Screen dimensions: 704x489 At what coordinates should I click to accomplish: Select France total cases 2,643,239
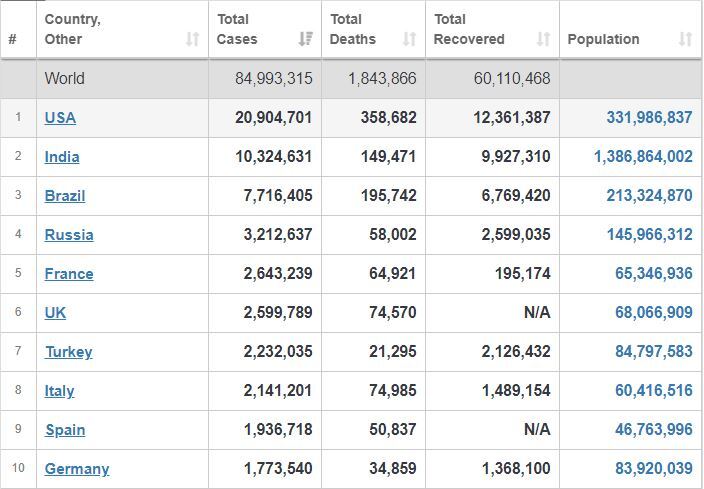pos(278,274)
